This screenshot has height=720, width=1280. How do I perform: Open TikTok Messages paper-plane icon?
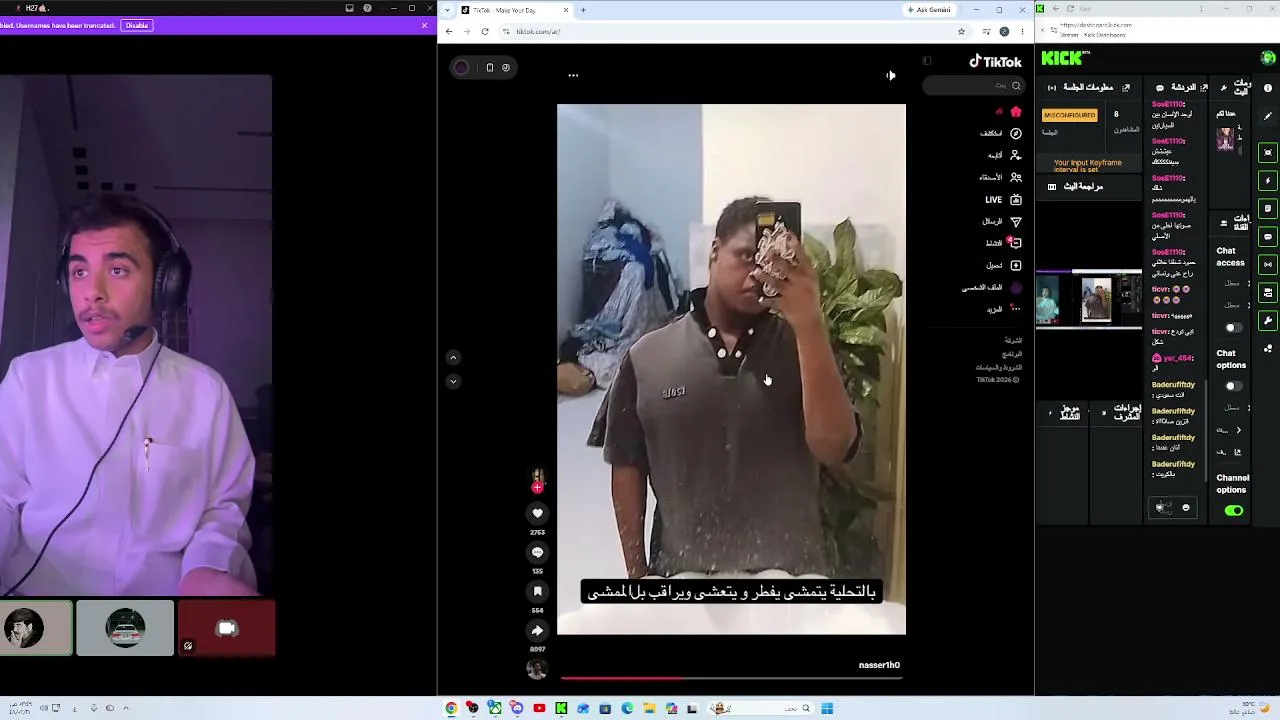1016,221
